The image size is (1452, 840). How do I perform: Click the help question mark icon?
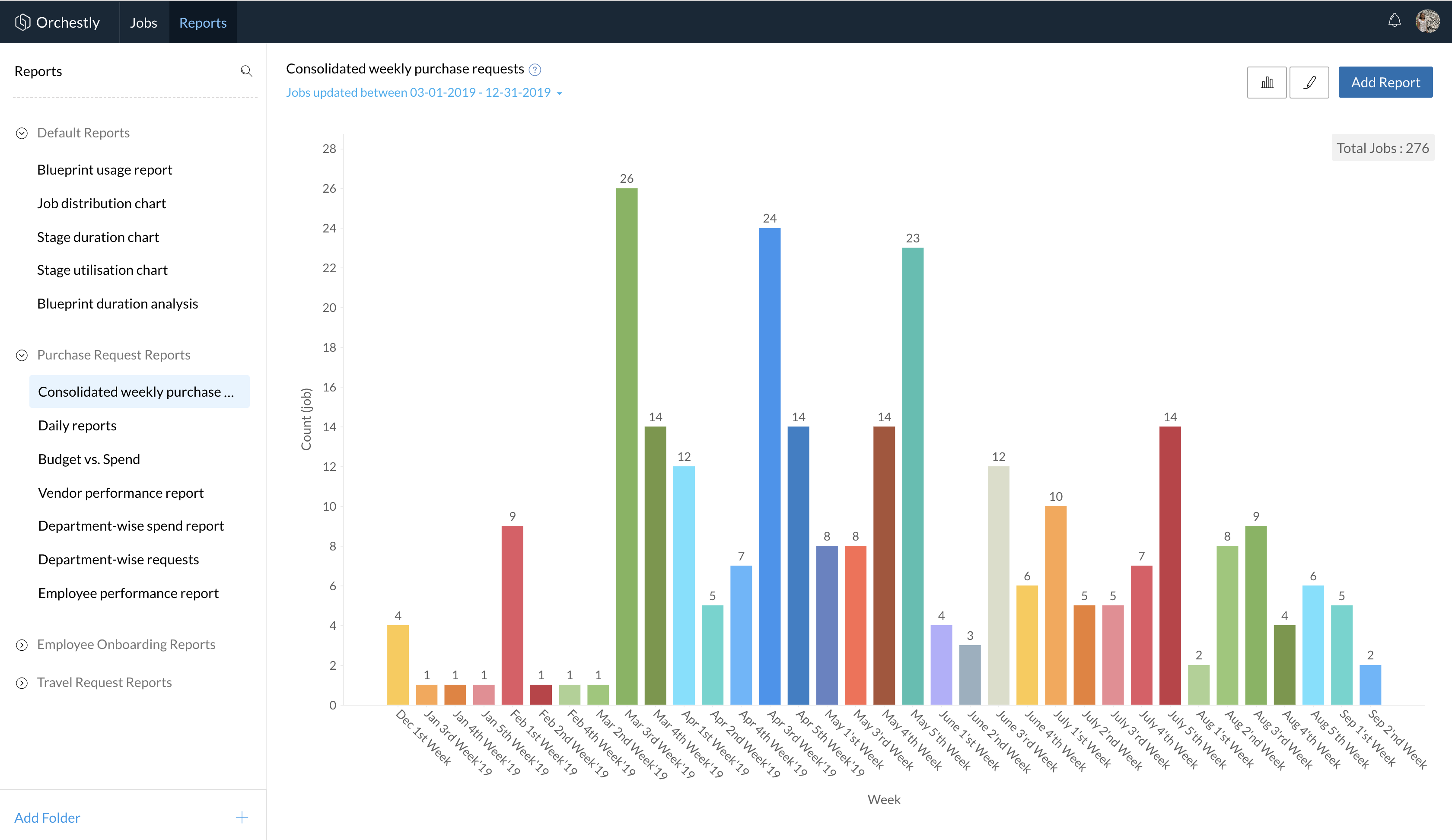tap(535, 70)
